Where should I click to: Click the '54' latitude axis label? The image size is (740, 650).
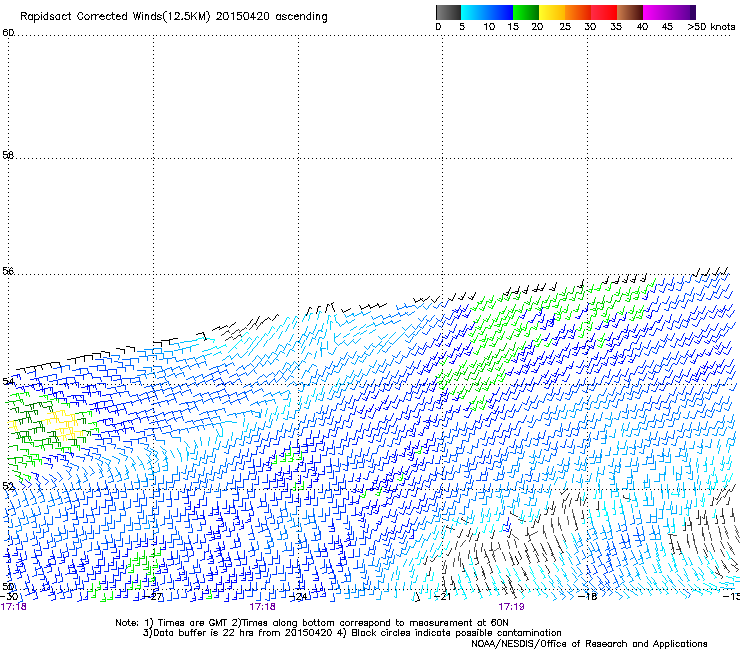pyautogui.click(x=8, y=381)
